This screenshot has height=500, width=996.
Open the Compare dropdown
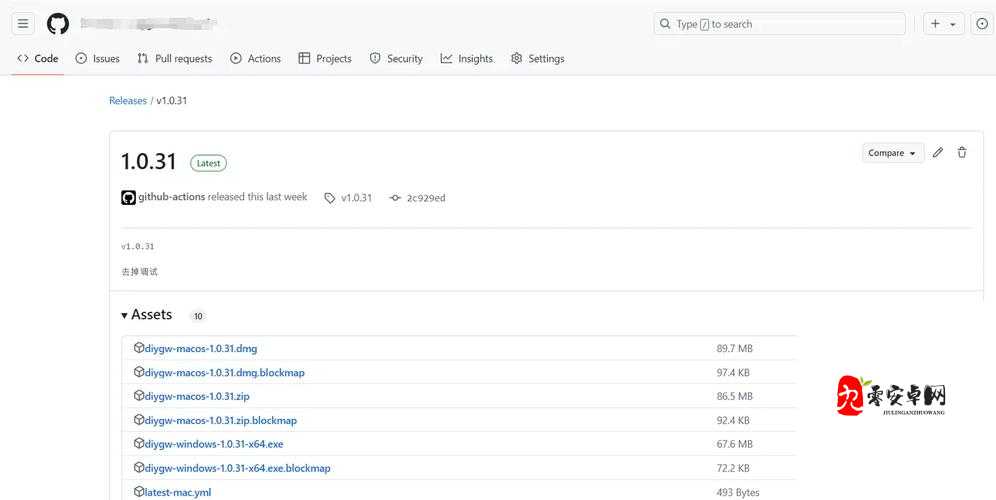click(x=892, y=153)
